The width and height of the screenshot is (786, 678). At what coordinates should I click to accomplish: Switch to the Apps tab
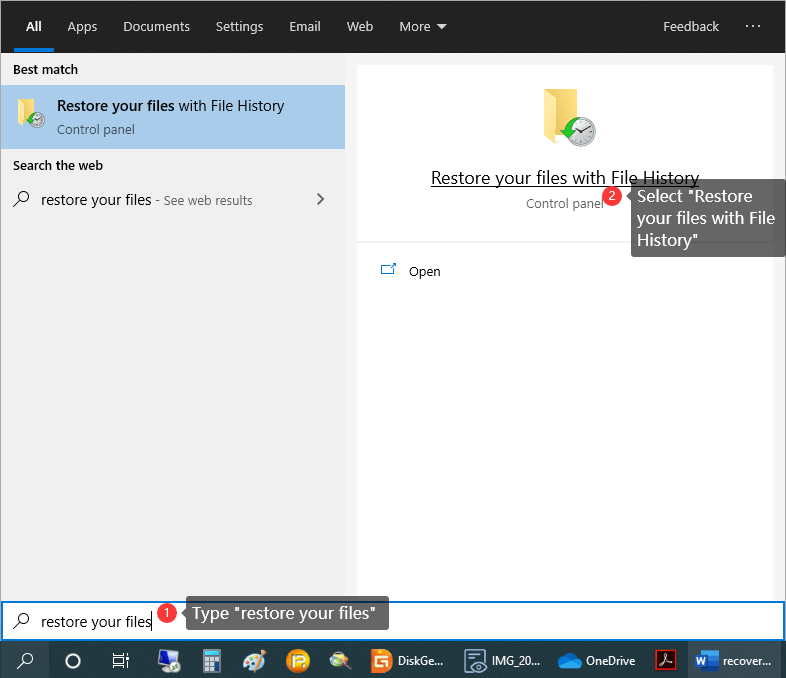[82, 27]
